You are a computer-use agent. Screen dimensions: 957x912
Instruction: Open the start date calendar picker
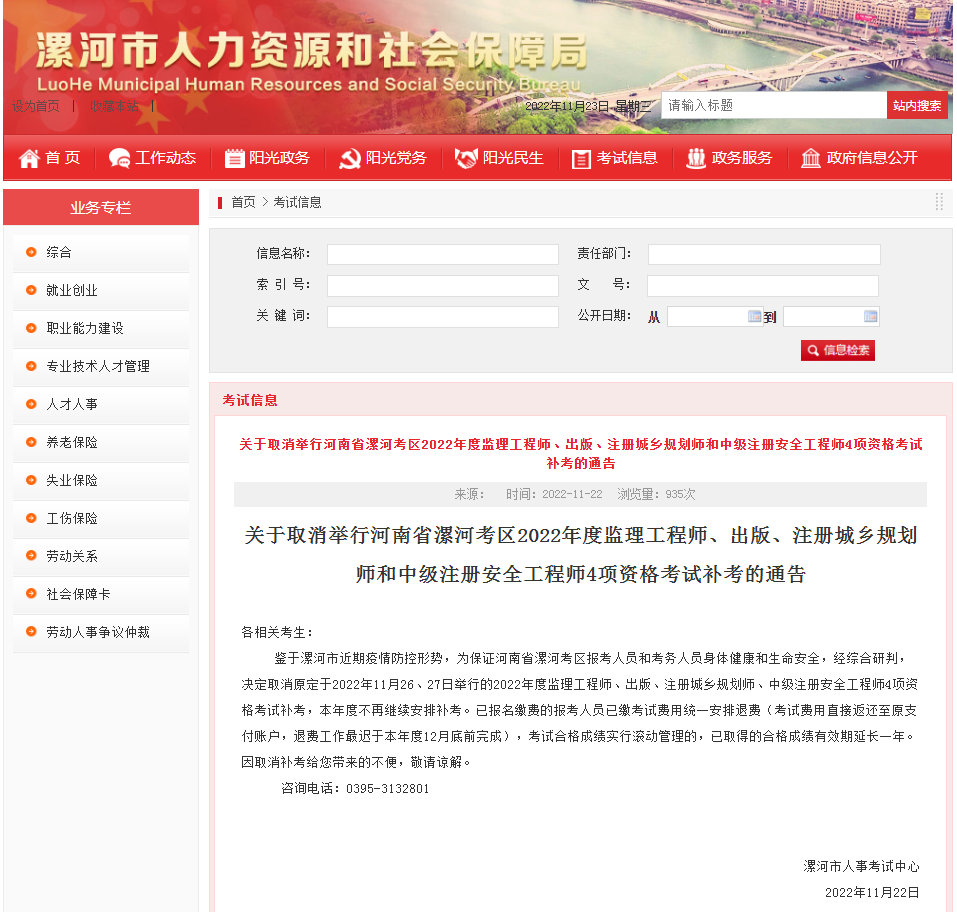[x=755, y=316]
